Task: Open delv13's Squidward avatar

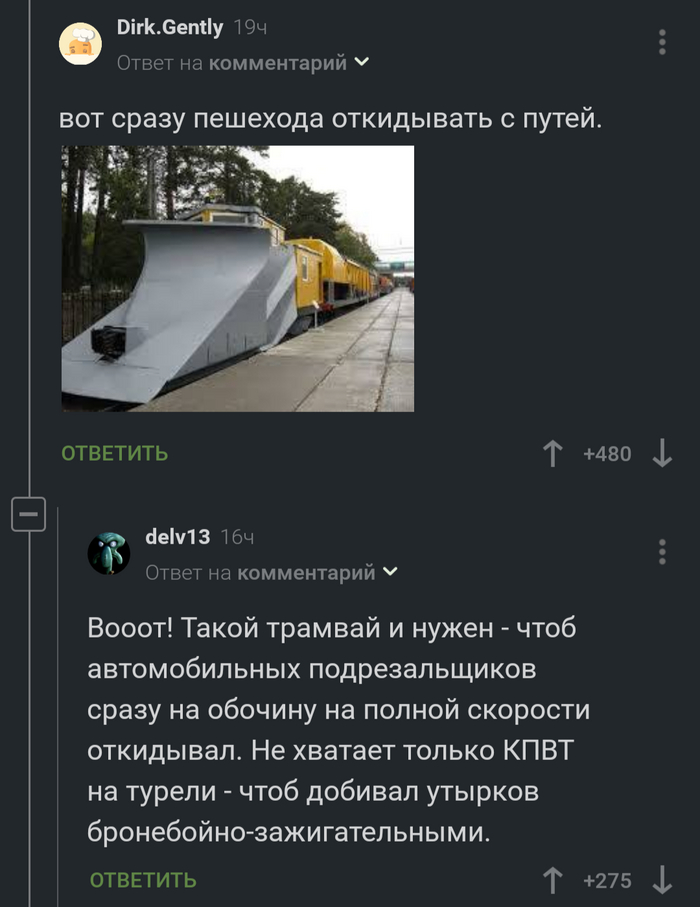Action: point(109,554)
